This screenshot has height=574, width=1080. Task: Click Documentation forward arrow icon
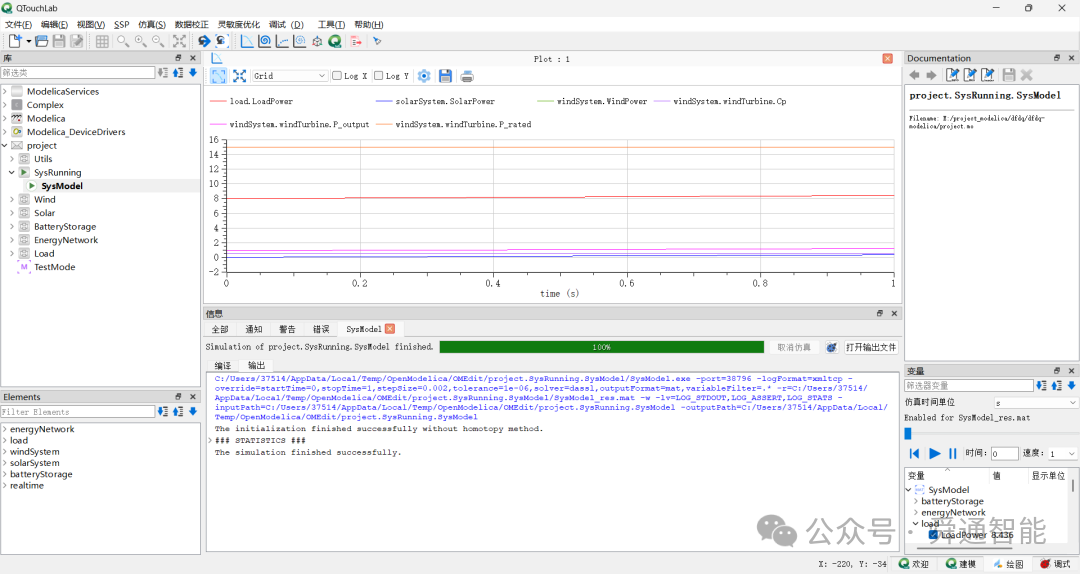931,74
